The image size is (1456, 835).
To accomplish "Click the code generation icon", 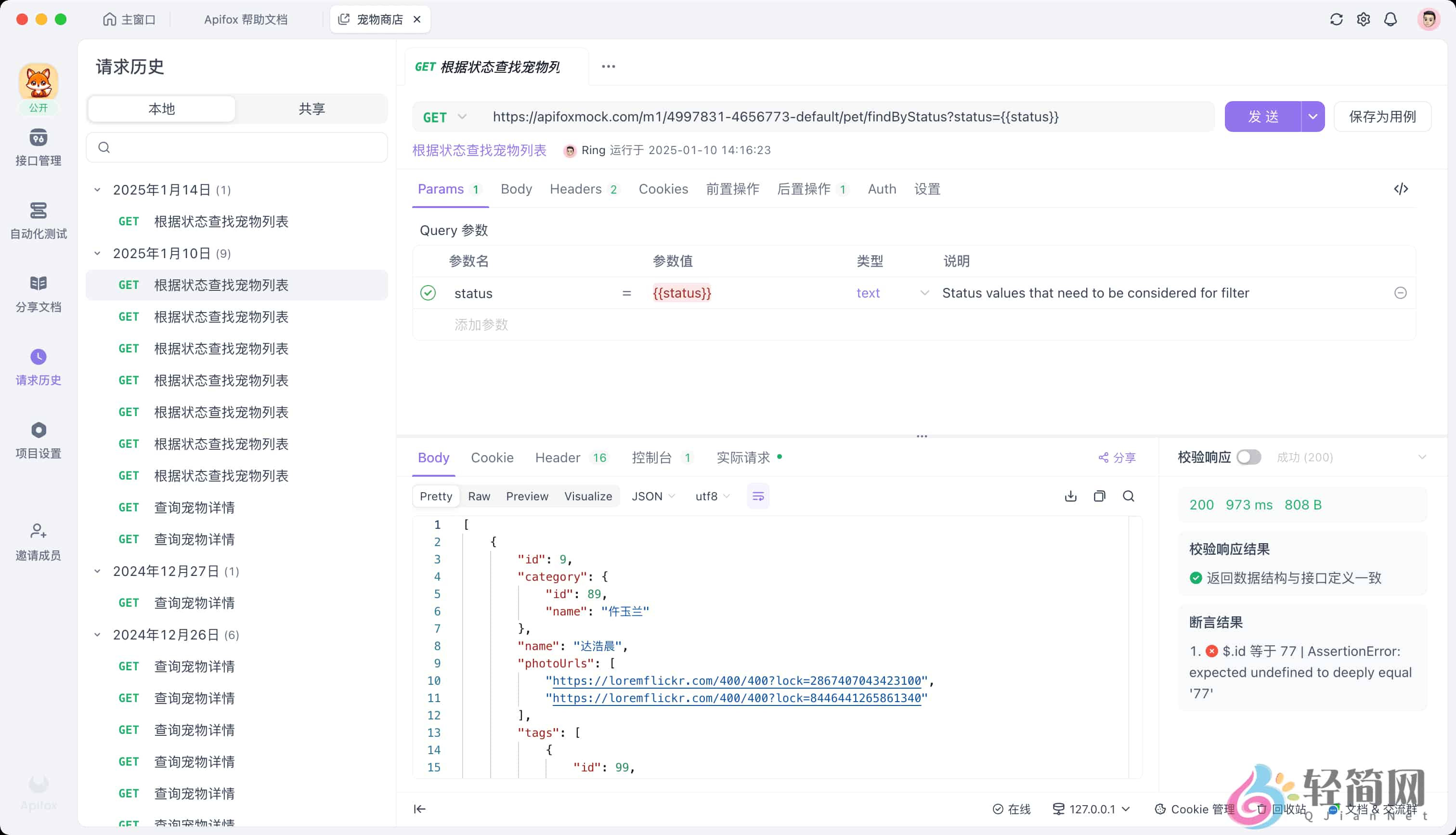I will (1401, 189).
